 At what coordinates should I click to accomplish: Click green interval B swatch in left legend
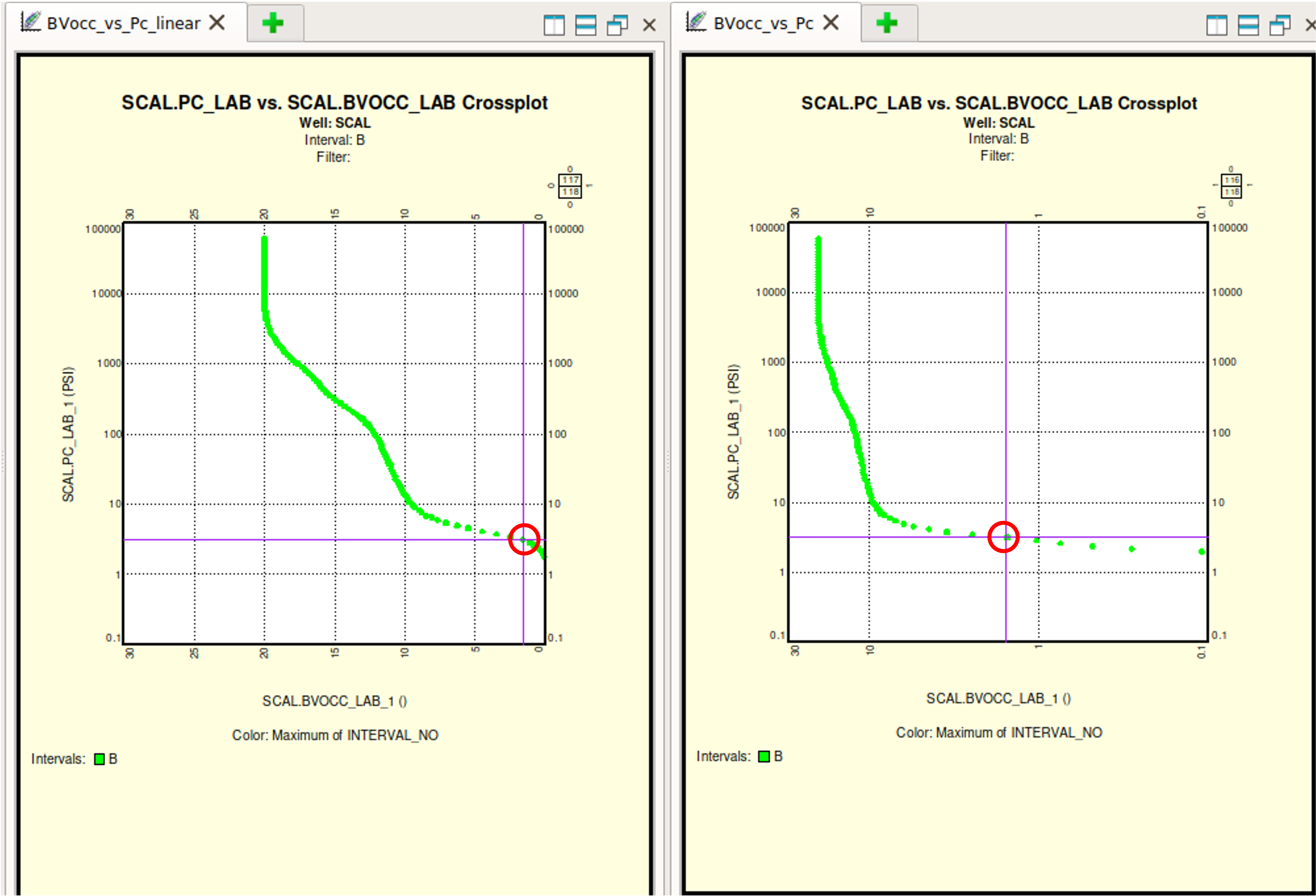[99, 759]
